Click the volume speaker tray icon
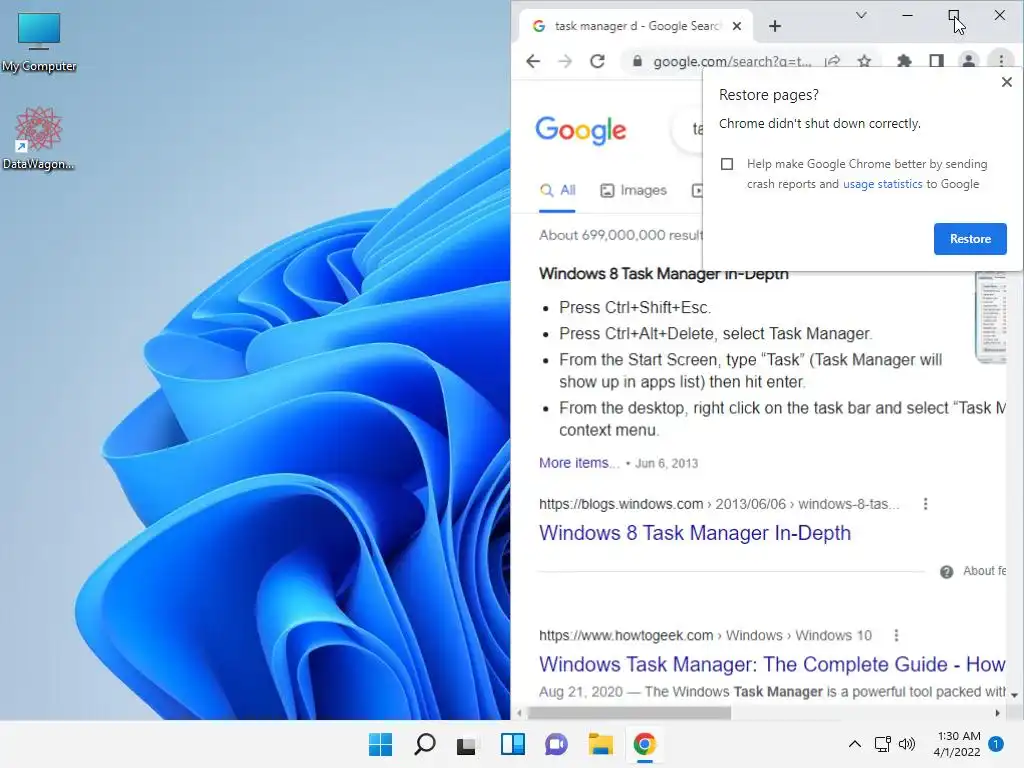Screen dimensions: 1024x768 (906, 744)
